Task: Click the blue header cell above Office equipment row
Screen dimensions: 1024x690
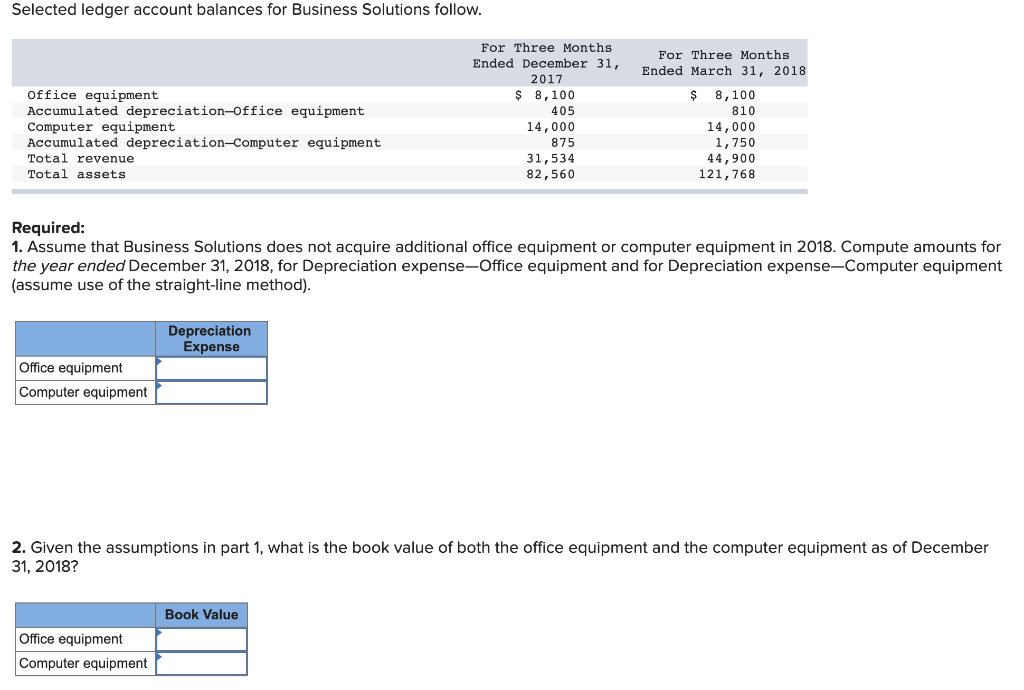Action: [x=85, y=338]
